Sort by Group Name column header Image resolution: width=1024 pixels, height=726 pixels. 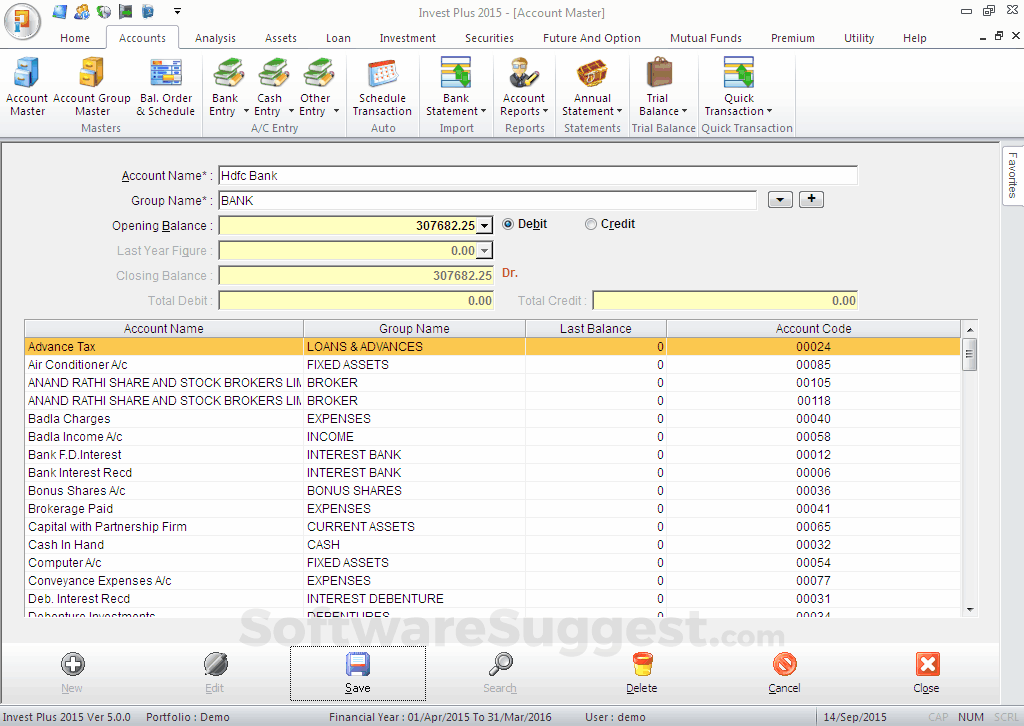click(x=414, y=328)
